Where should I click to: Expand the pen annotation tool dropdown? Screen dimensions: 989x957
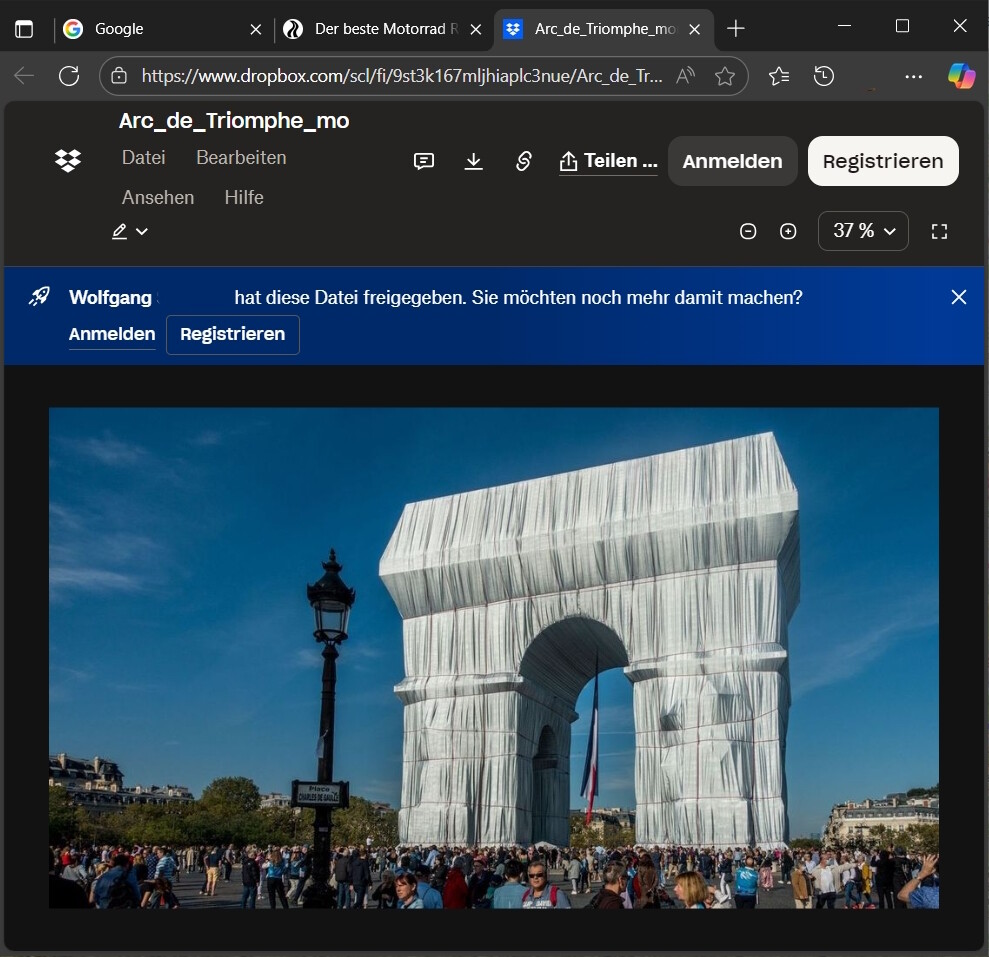130,231
